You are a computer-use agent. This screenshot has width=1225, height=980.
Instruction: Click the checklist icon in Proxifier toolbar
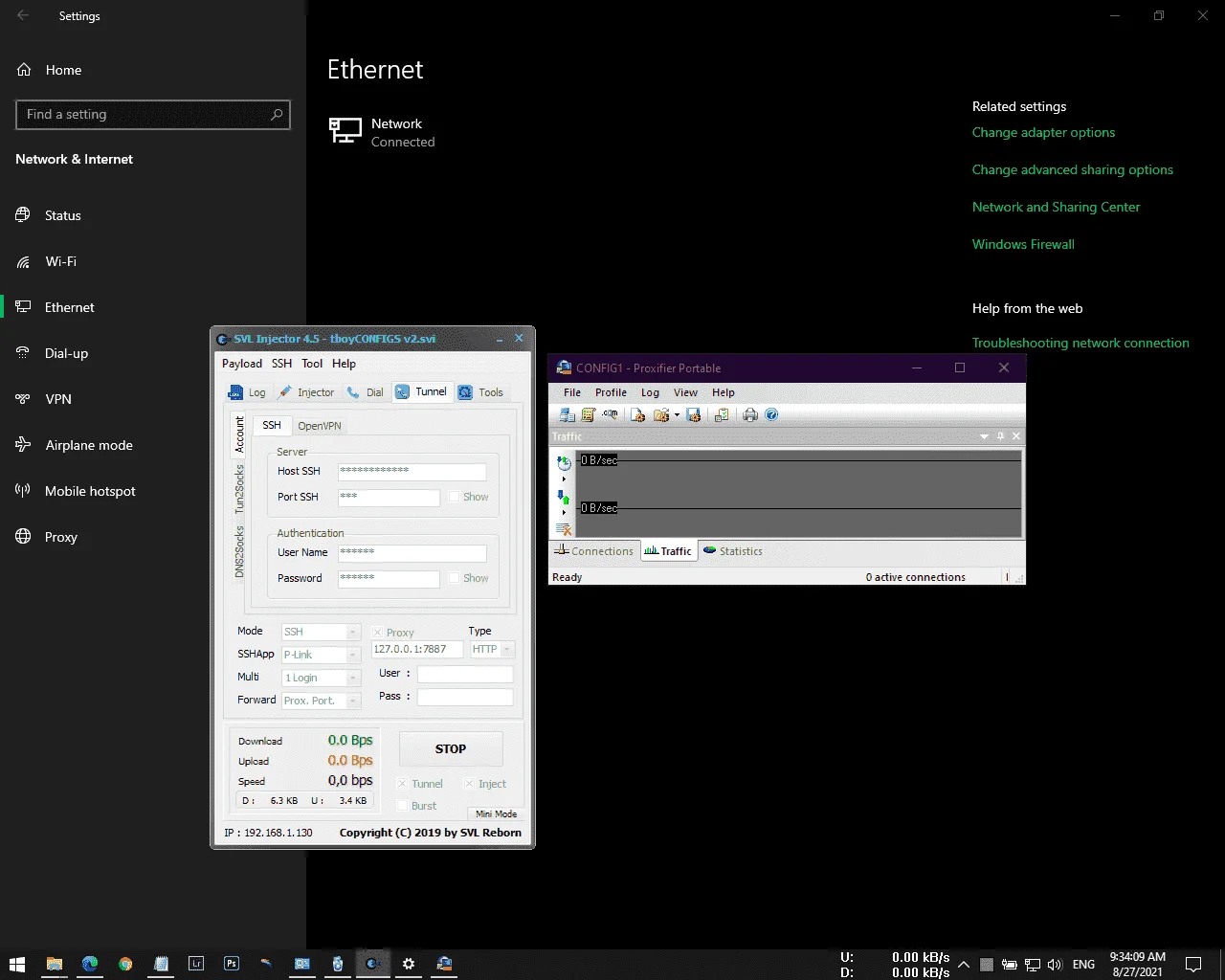pyautogui.click(x=722, y=414)
